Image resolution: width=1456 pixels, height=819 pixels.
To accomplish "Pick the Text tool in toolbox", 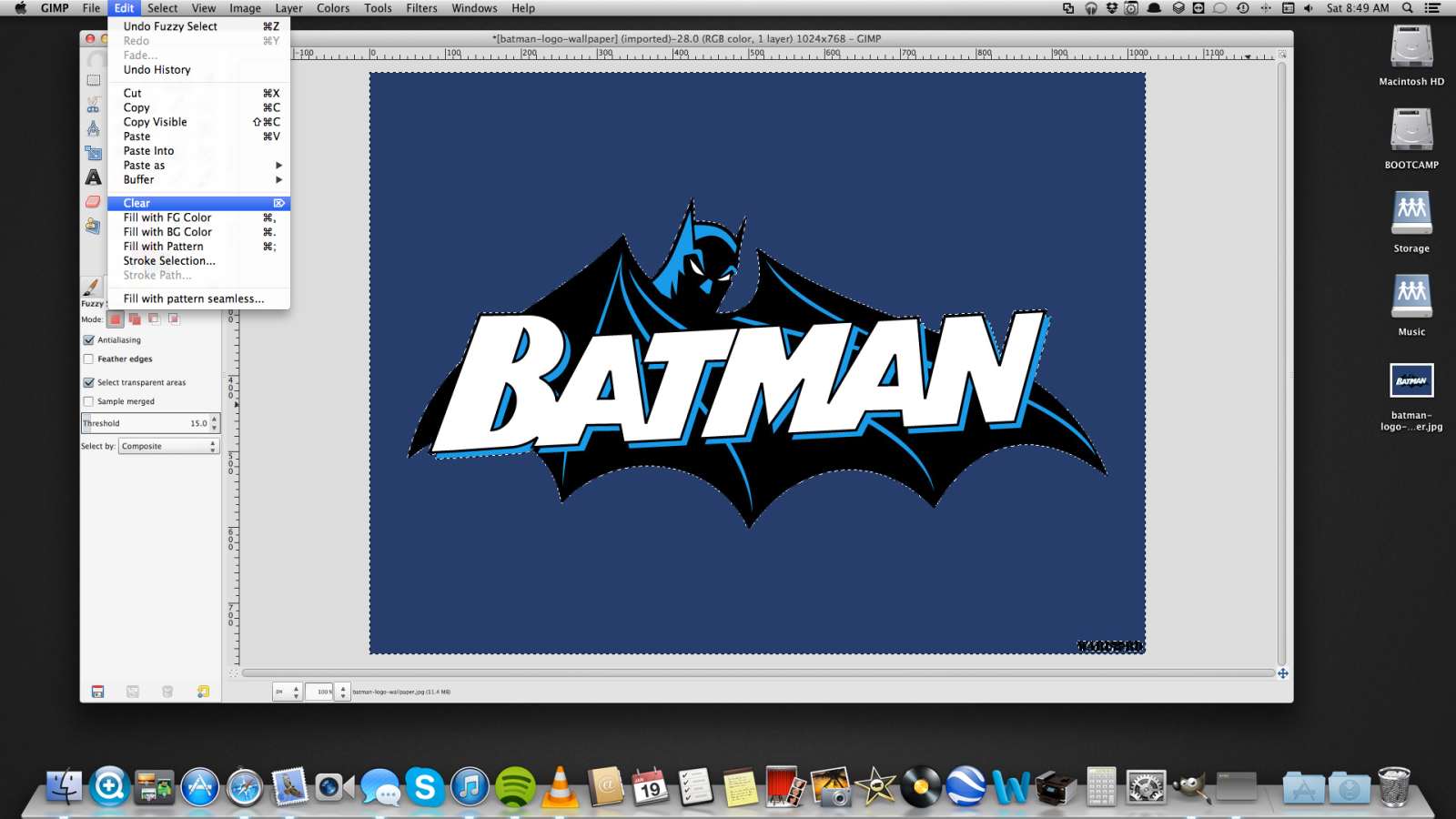I will click(94, 177).
